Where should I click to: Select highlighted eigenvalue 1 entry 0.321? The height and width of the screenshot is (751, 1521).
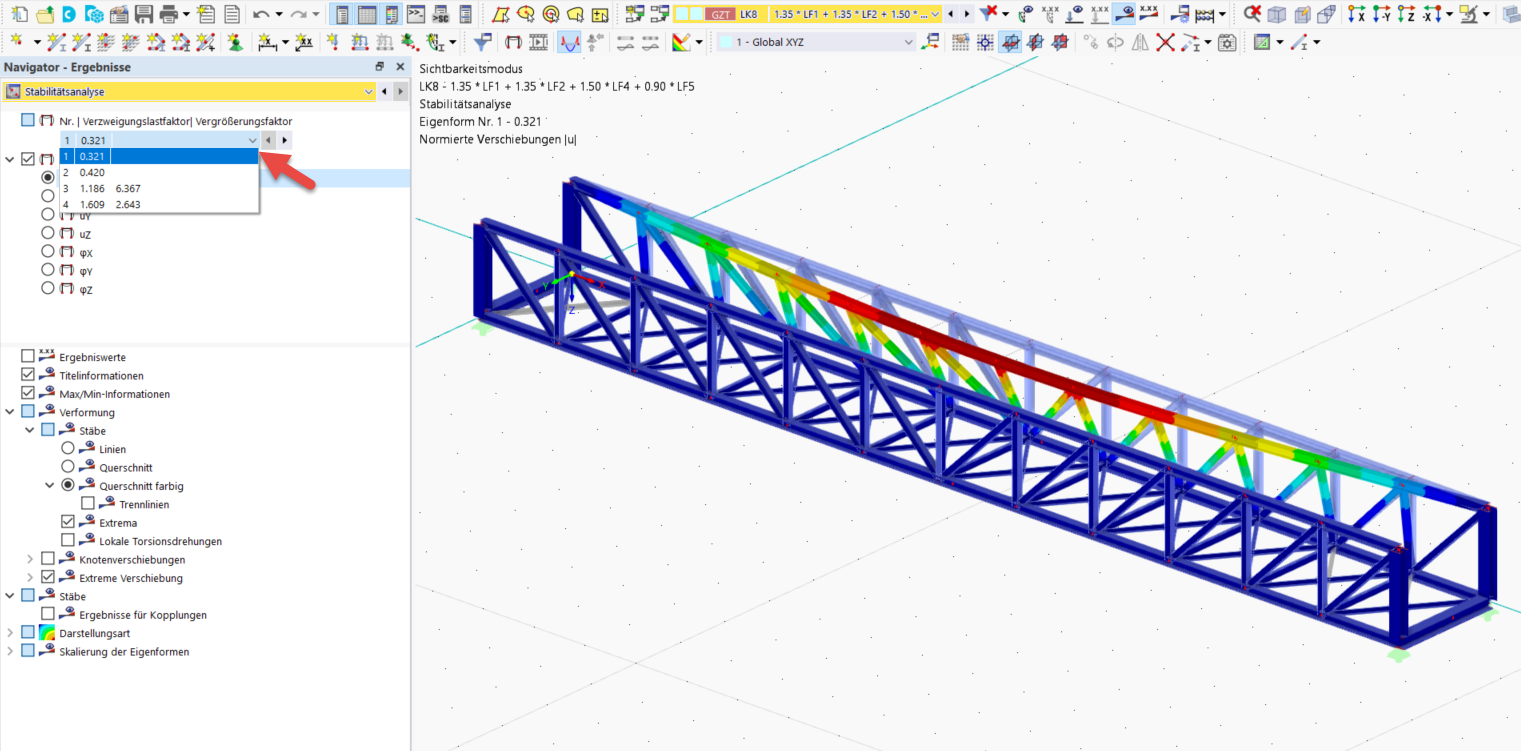159,156
